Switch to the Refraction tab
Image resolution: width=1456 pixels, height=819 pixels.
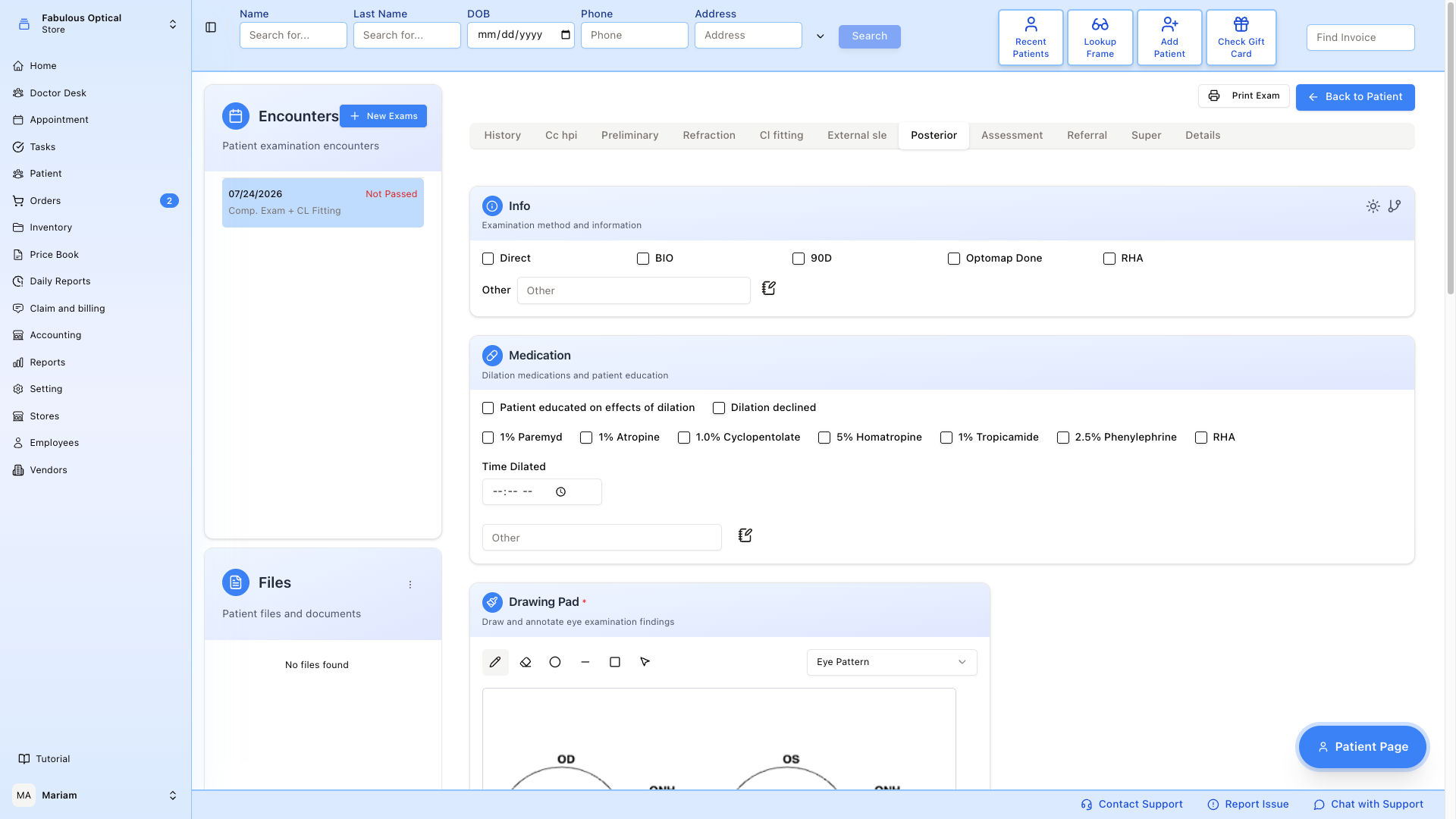(709, 136)
